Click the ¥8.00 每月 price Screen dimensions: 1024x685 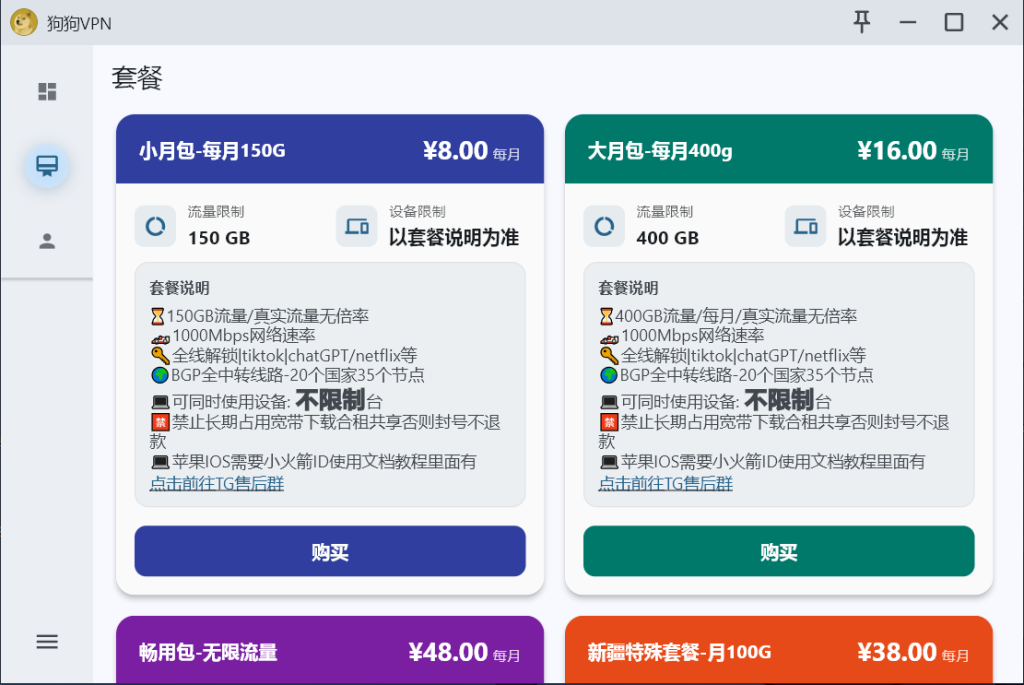pos(472,151)
